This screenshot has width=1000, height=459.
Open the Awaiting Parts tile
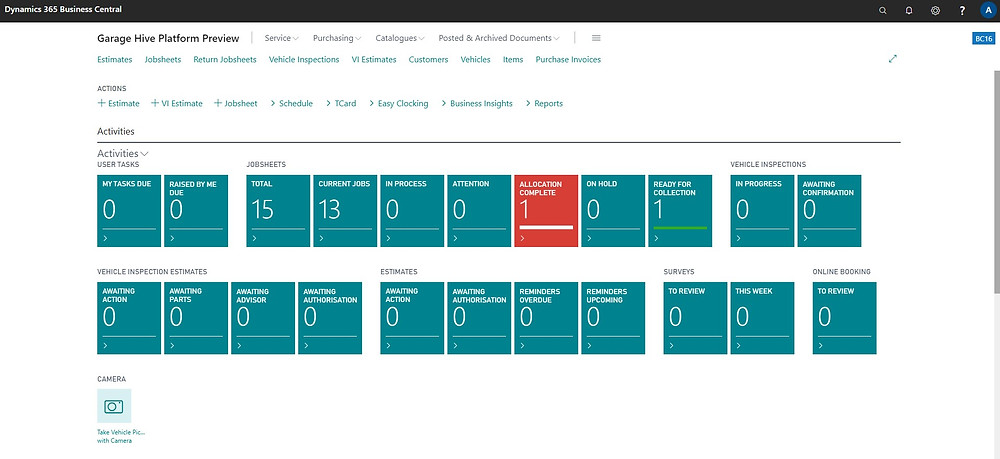tap(196, 317)
